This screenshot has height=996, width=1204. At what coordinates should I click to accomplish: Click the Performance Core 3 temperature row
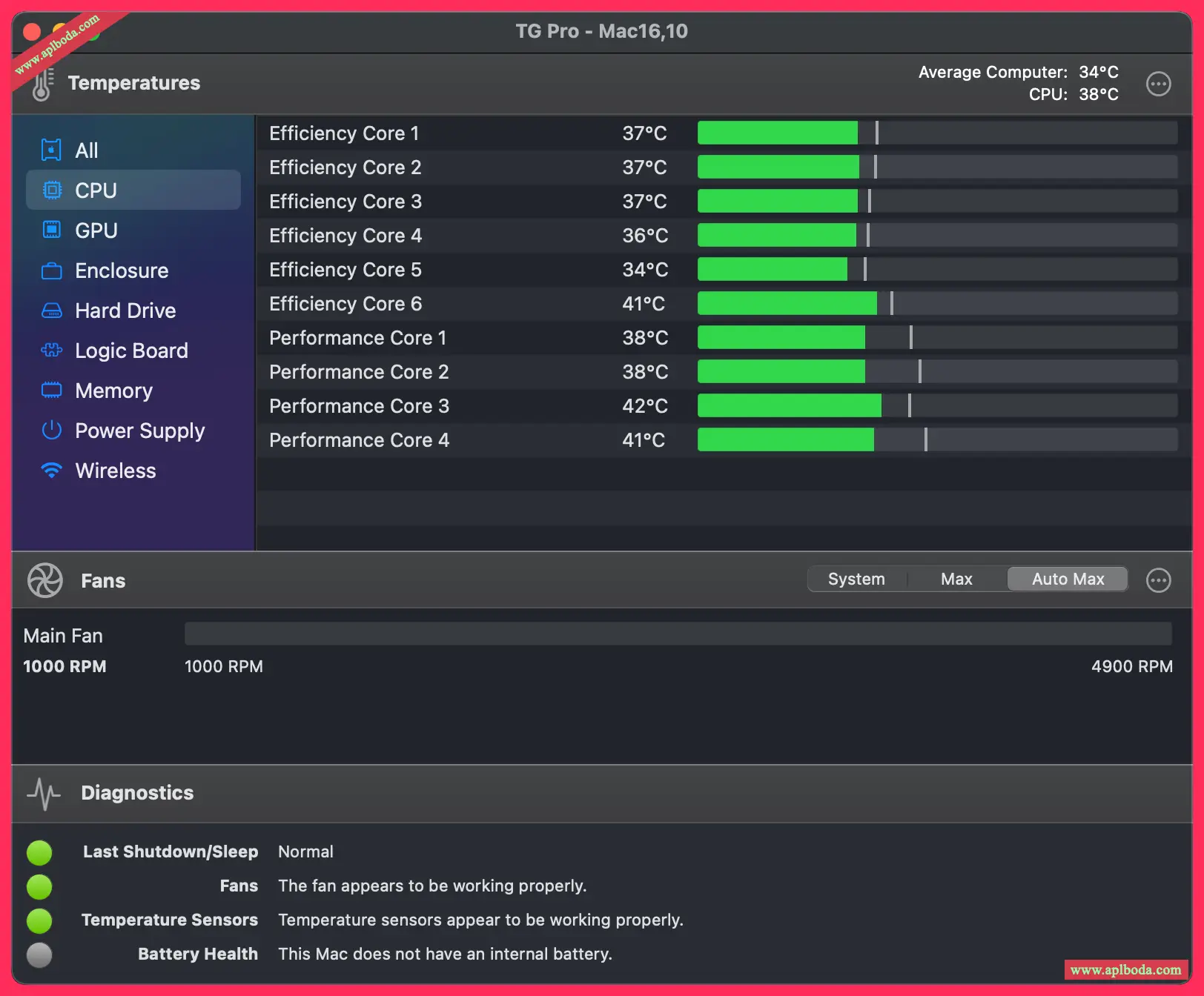(x=519, y=405)
